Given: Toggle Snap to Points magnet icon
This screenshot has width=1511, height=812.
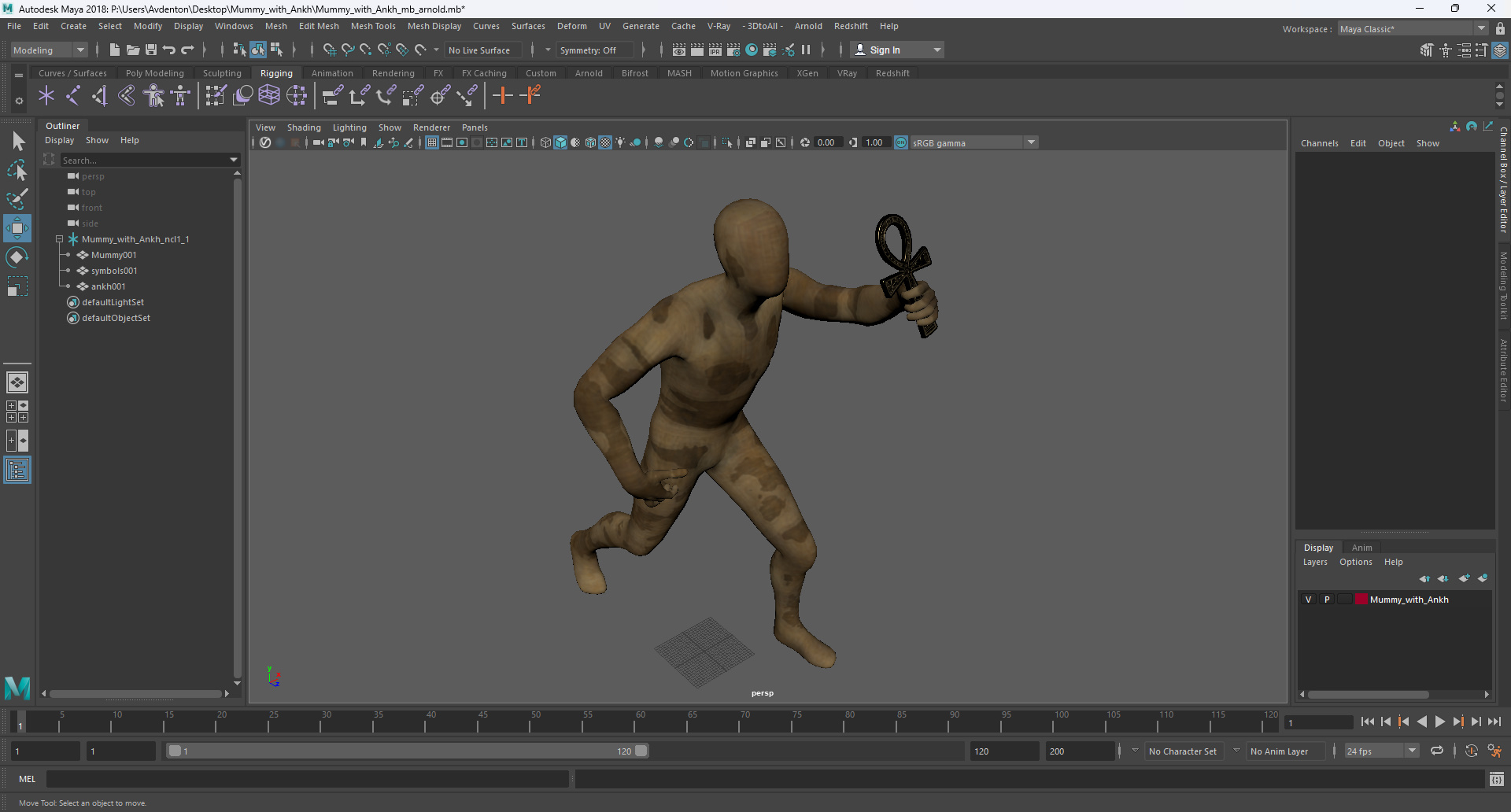Looking at the screenshot, I should point(366,50).
